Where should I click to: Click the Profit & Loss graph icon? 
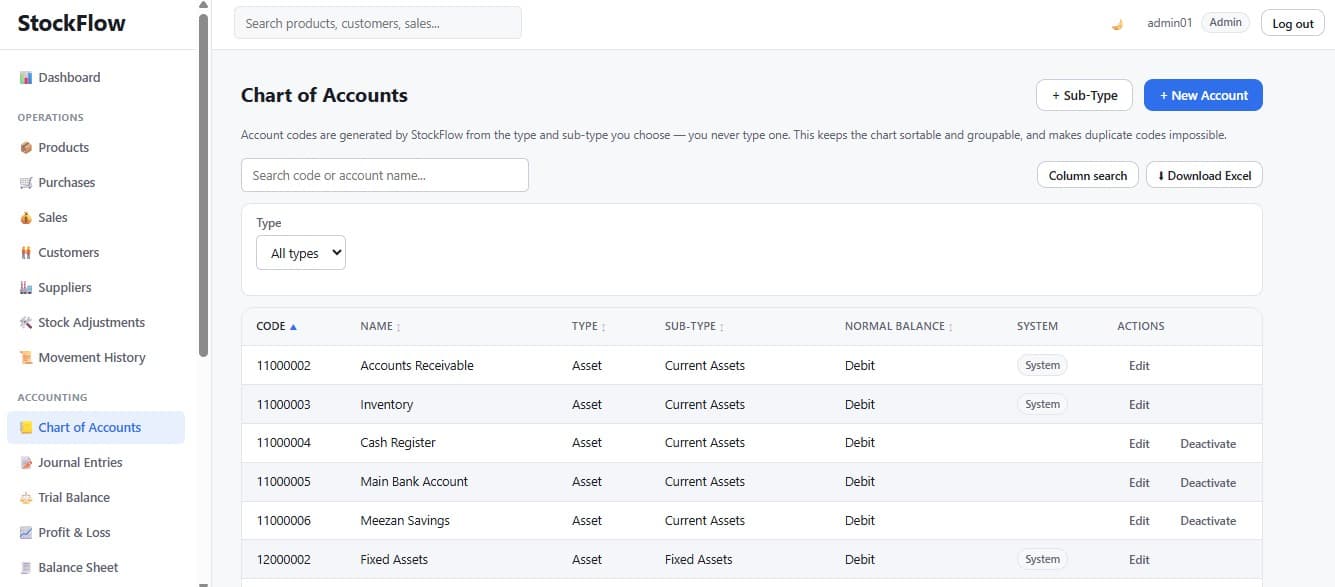tap(26, 533)
